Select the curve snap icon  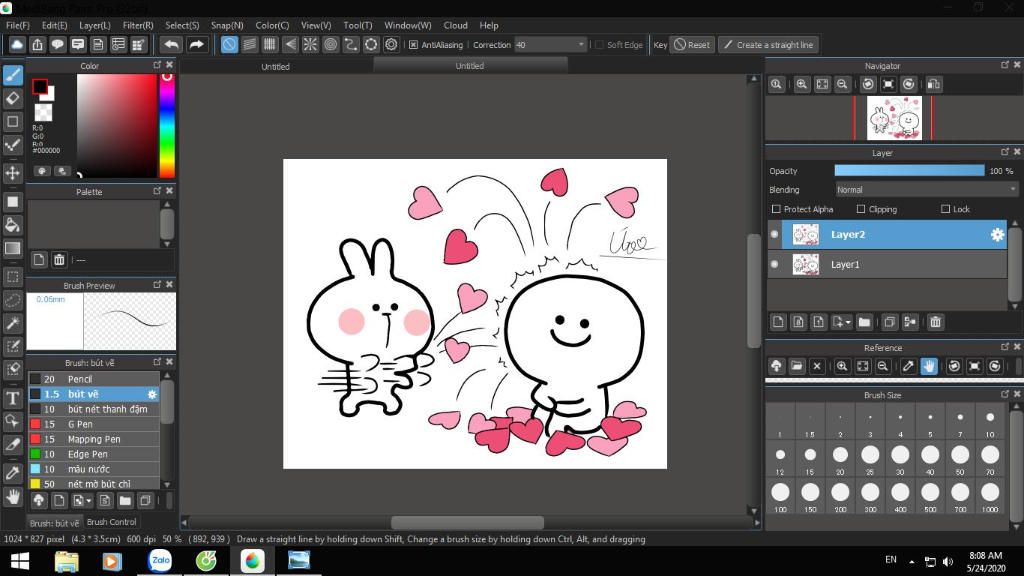[x=351, y=44]
